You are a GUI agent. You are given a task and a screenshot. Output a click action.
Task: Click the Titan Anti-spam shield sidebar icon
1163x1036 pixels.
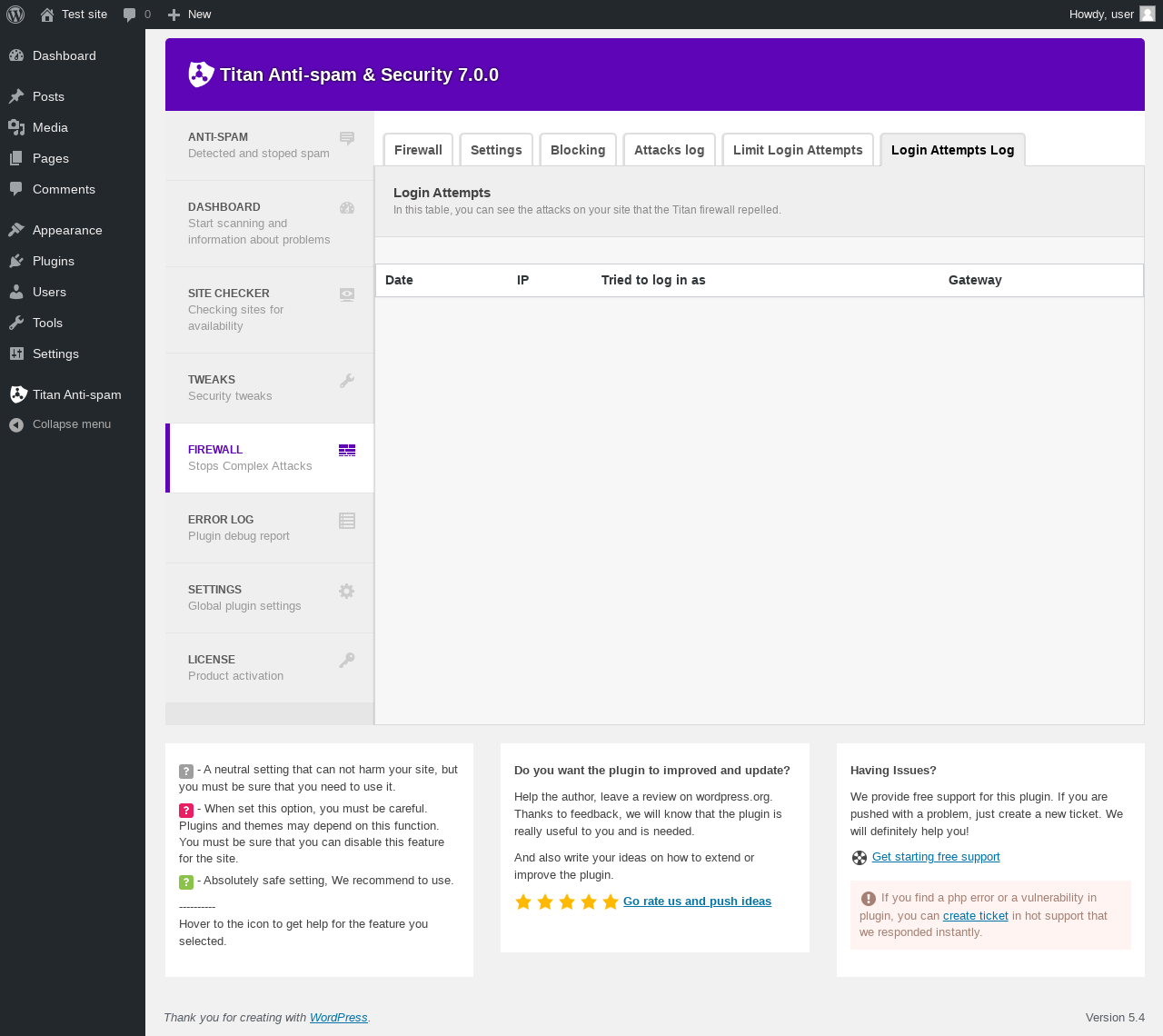tap(18, 394)
